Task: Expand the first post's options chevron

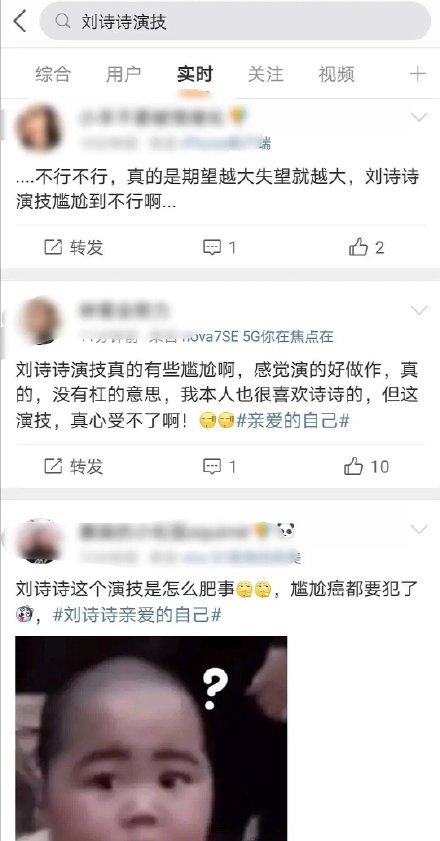Action: tap(419, 117)
